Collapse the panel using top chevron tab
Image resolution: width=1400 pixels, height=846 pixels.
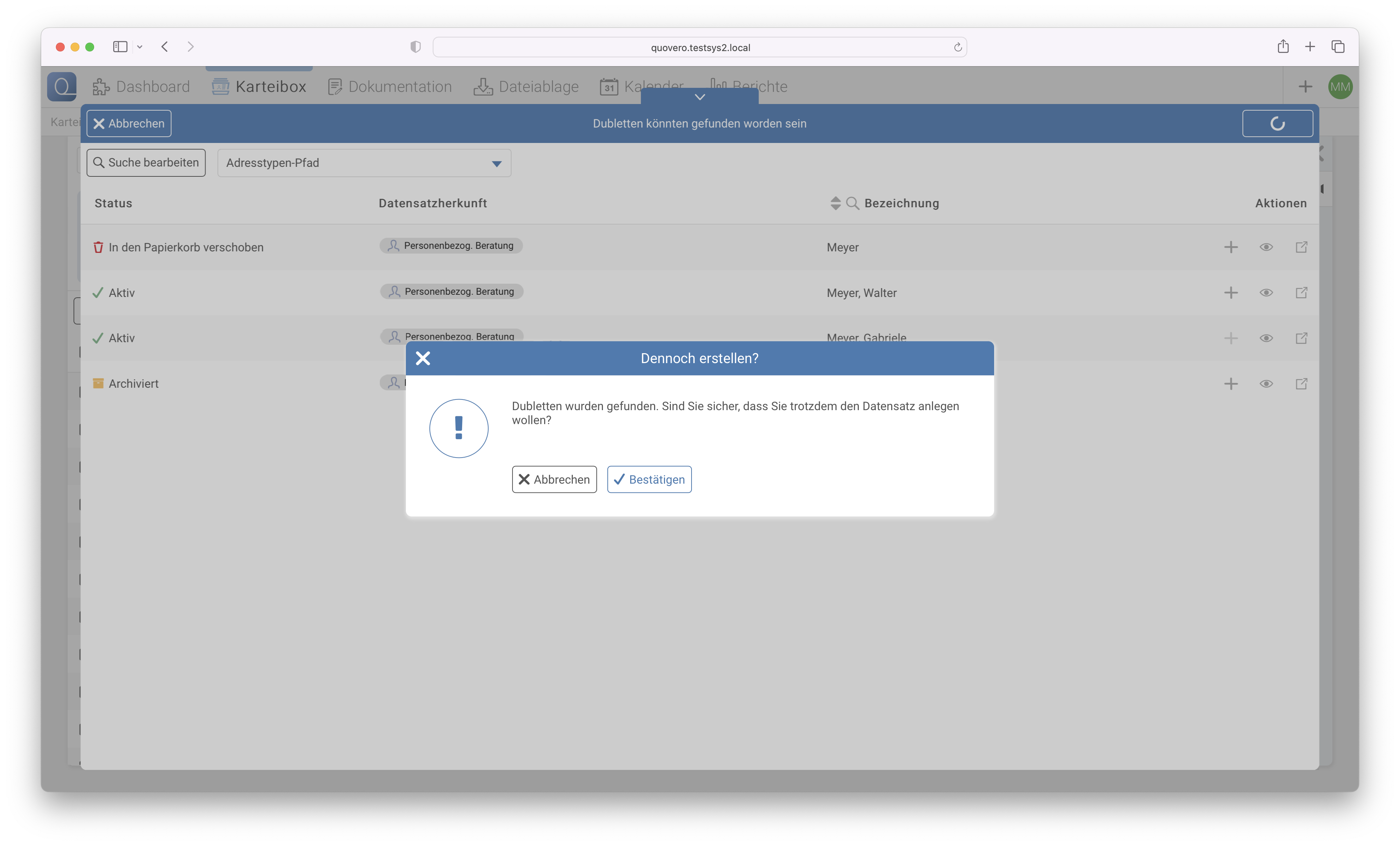click(x=699, y=97)
